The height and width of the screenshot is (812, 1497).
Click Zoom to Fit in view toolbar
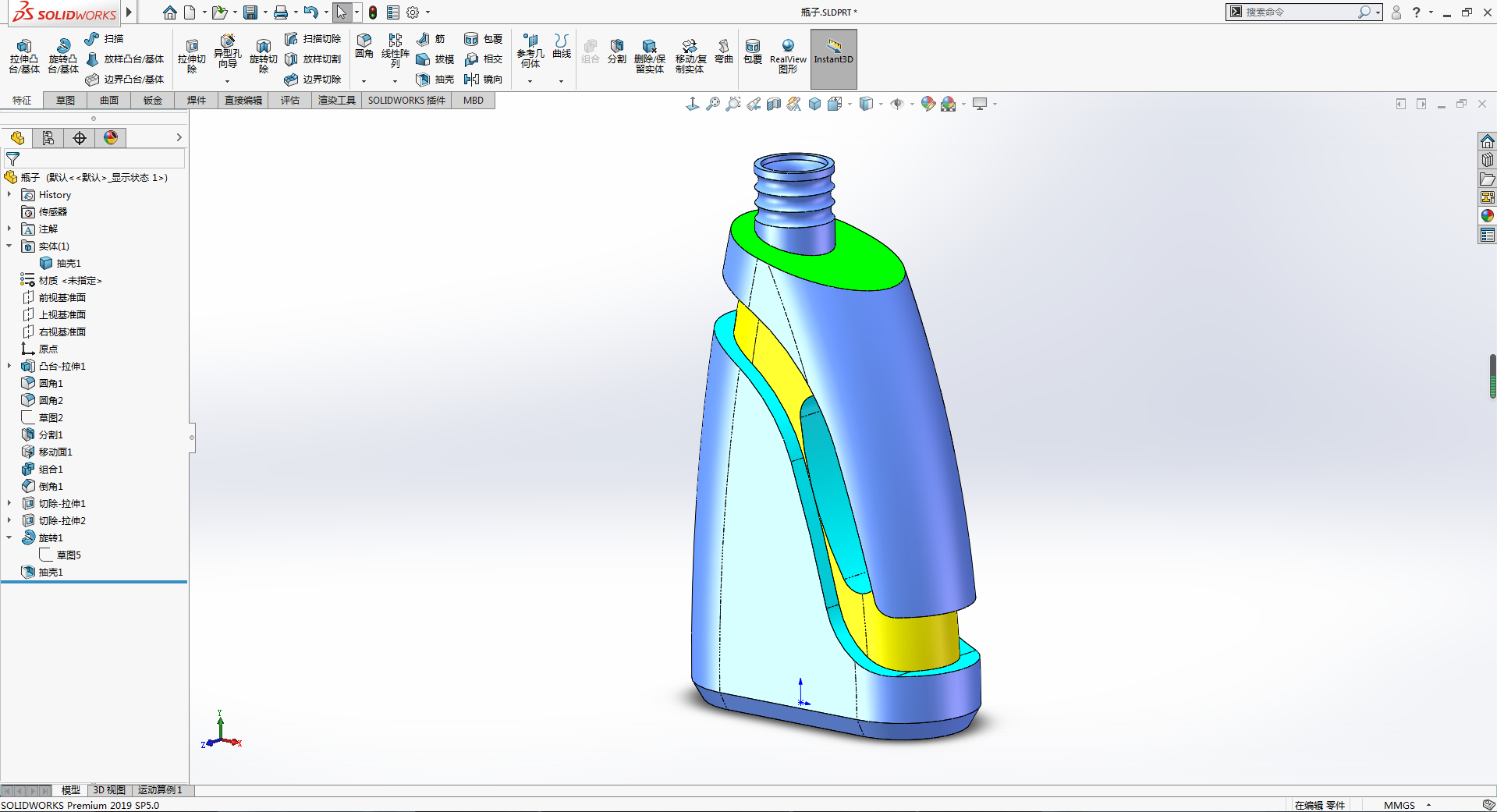[712, 104]
